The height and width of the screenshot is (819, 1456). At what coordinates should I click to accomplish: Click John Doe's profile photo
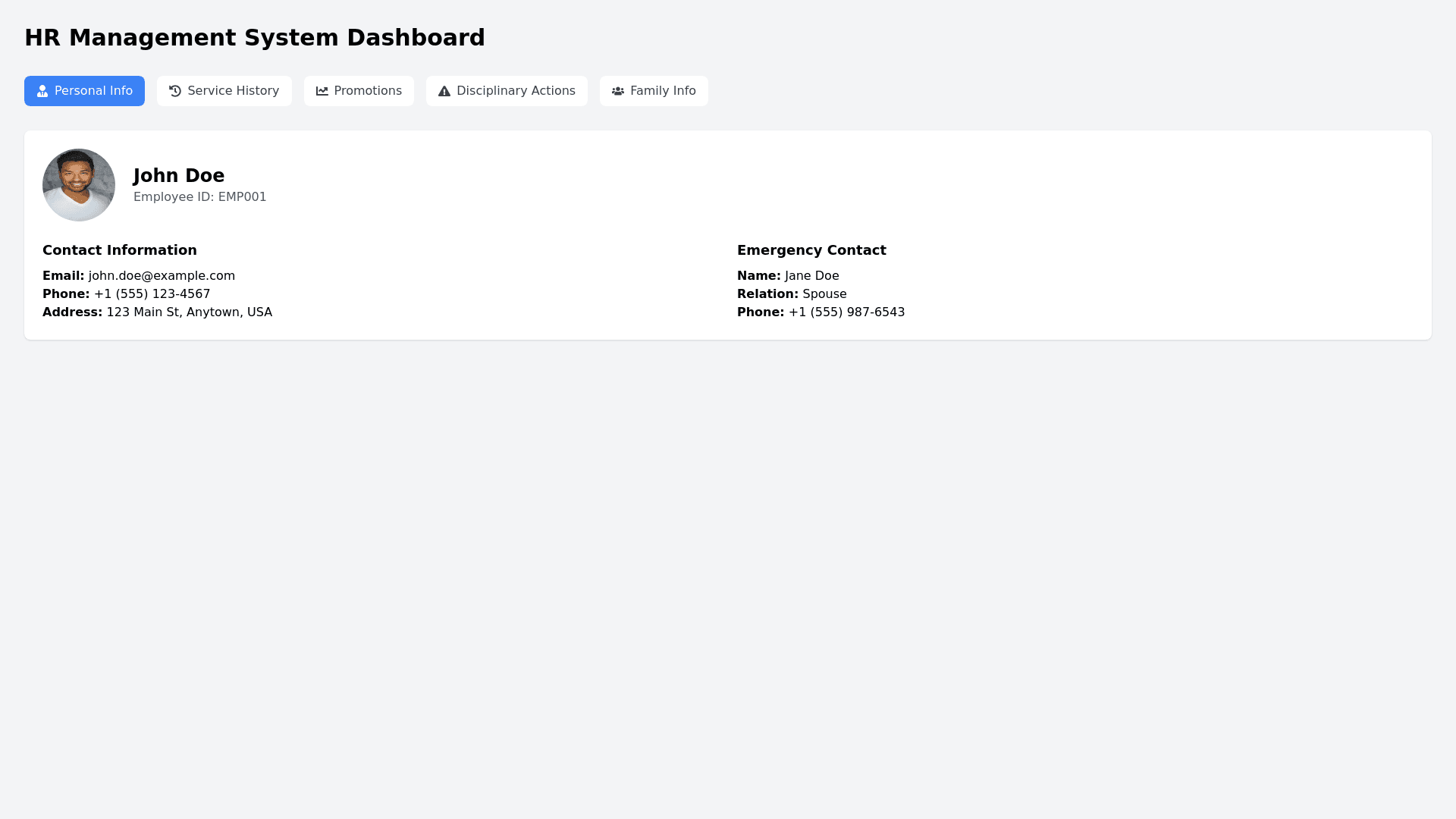pyautogui.click(x=79, y=185)
